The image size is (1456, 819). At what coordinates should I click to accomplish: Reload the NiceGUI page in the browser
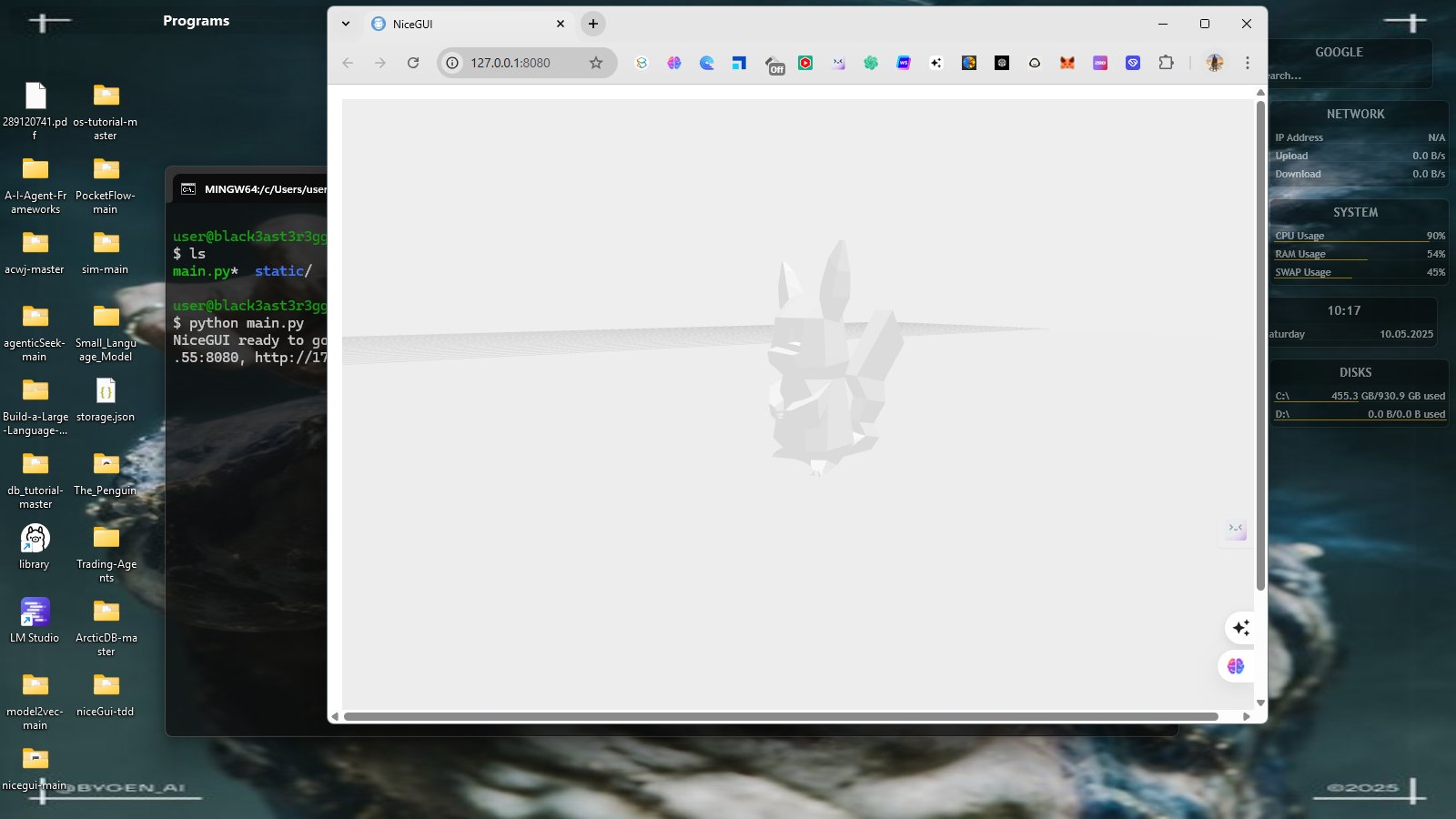[413, 63]
